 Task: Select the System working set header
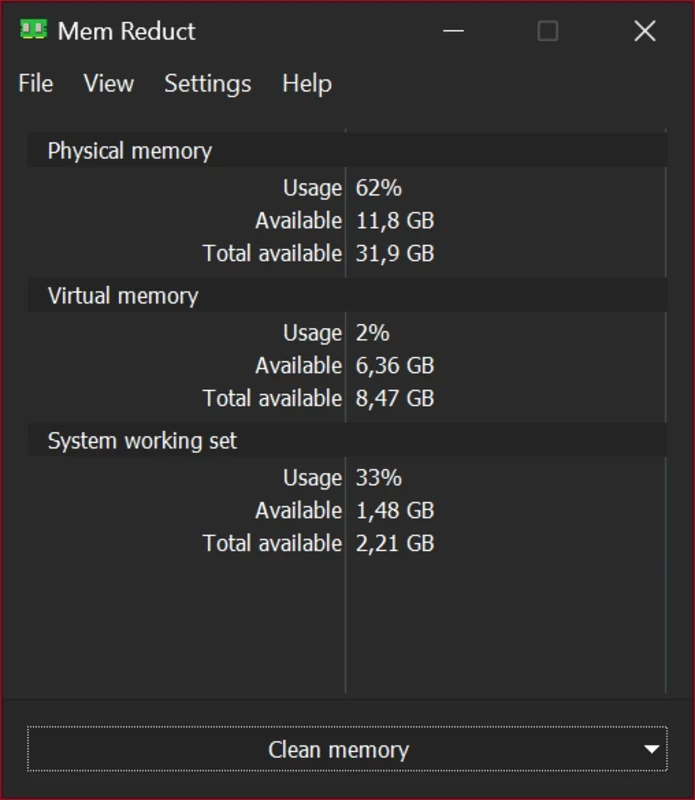point(142,441)
